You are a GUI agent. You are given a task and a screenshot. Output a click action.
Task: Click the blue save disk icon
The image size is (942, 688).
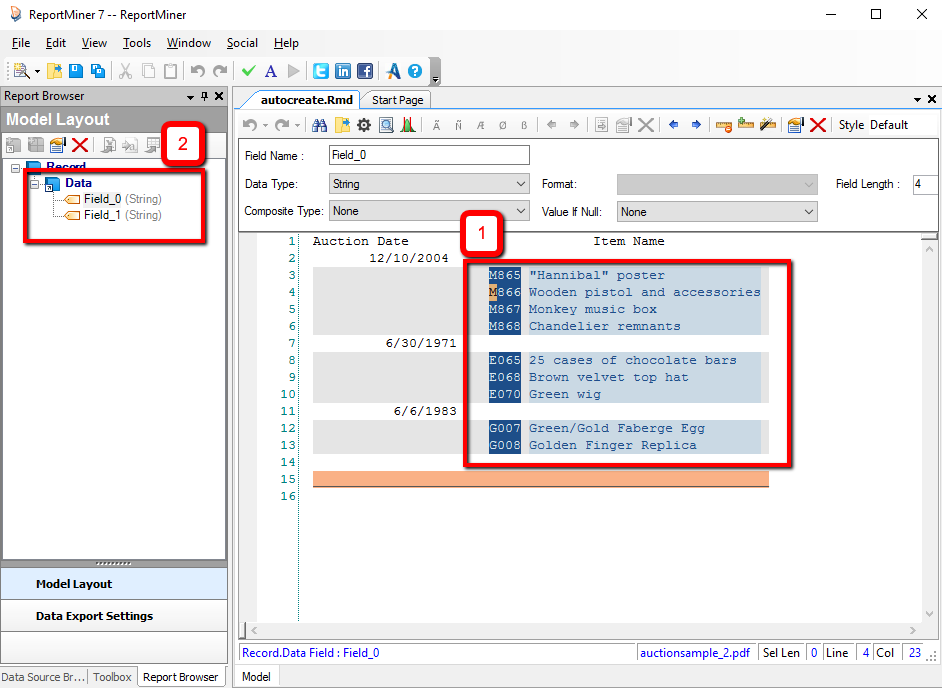pyautogui.click(x=76, y=71)
